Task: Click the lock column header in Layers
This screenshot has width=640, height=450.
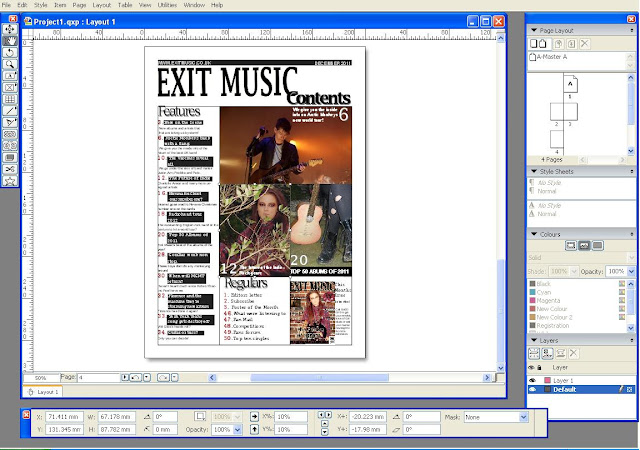Action: pos(539,368)
